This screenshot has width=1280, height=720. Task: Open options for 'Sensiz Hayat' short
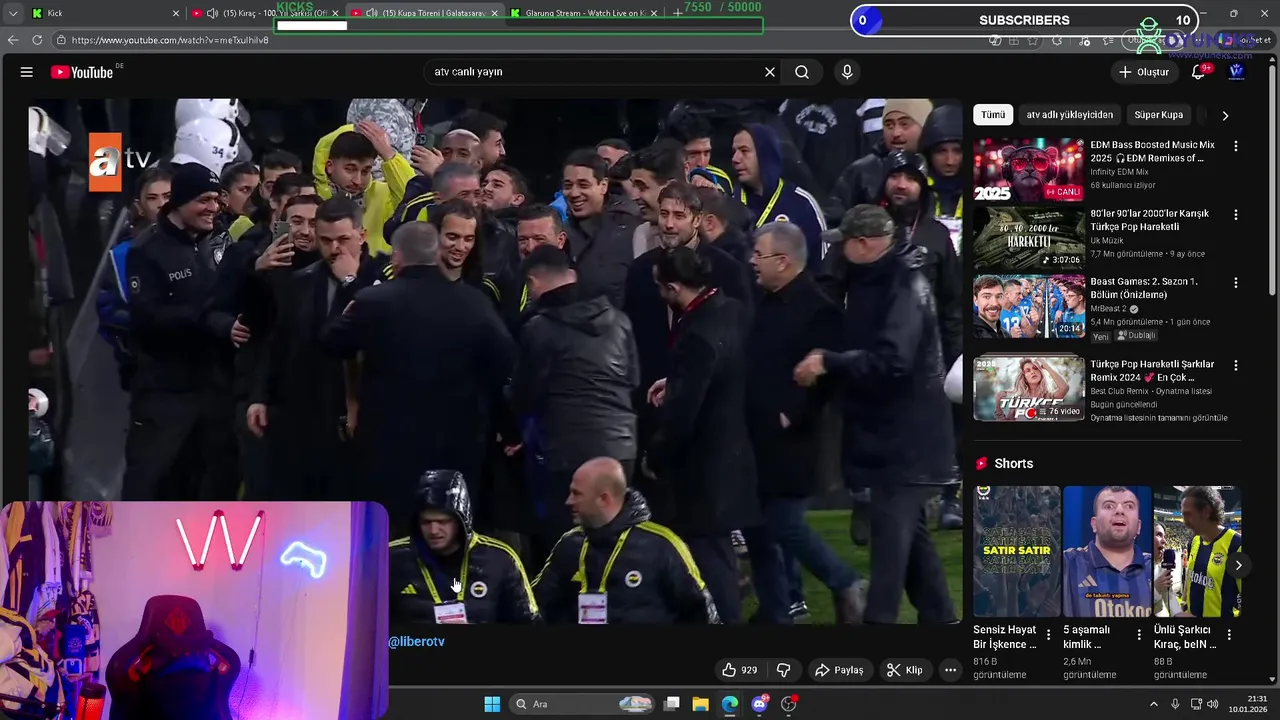[x=1048, y=635]
